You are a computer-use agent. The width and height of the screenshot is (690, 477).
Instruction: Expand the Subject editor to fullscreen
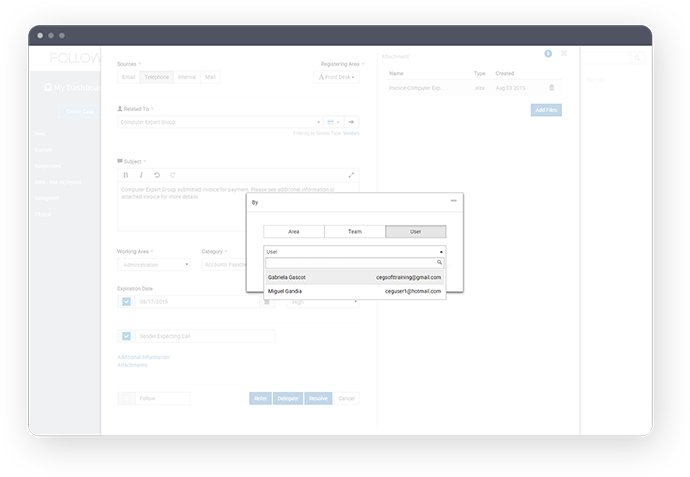coord(351,175)
